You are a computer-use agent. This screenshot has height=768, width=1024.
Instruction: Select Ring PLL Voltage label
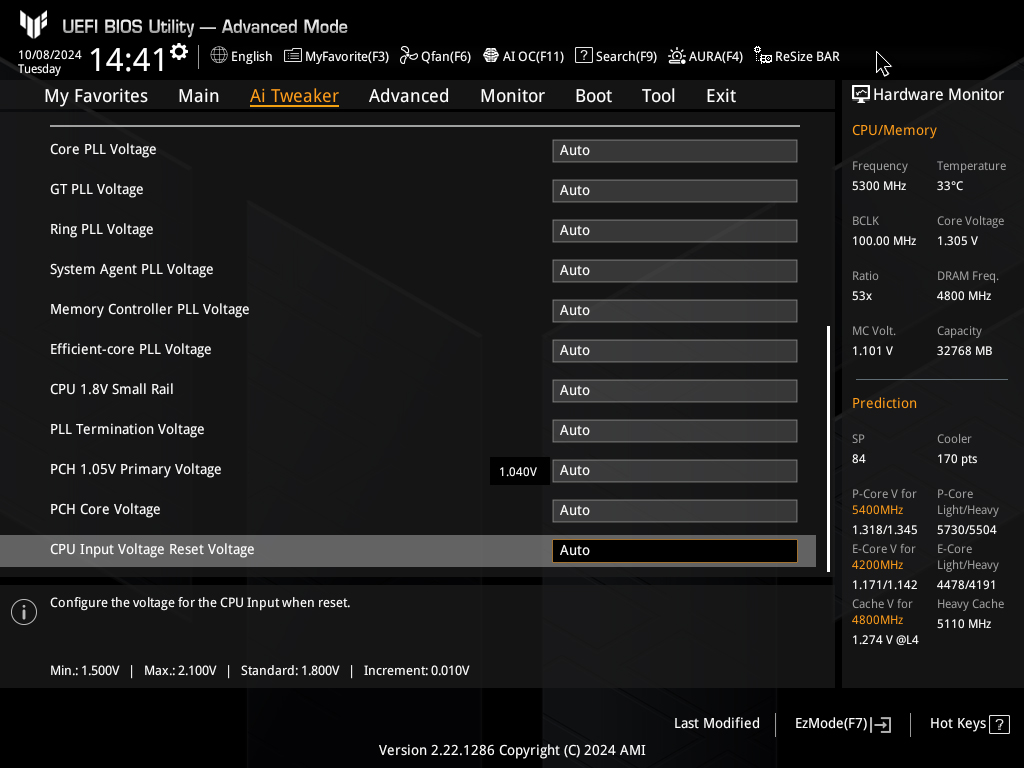pos(102,229)
